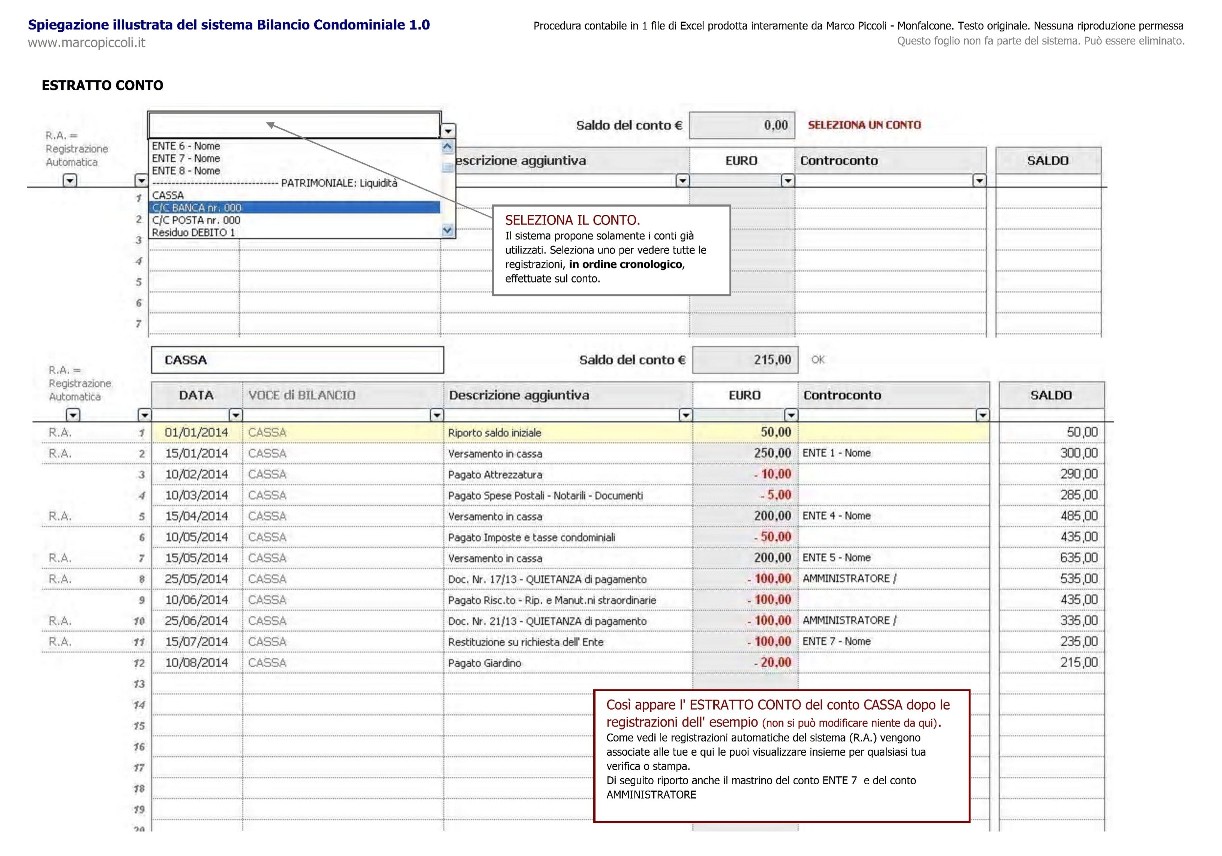Open the Descrizione aggiuntiva filter in the upper table
Image resolution: width=1222 pixels, height=856 pixels.
pyautogui.click(x=683, y=181)
